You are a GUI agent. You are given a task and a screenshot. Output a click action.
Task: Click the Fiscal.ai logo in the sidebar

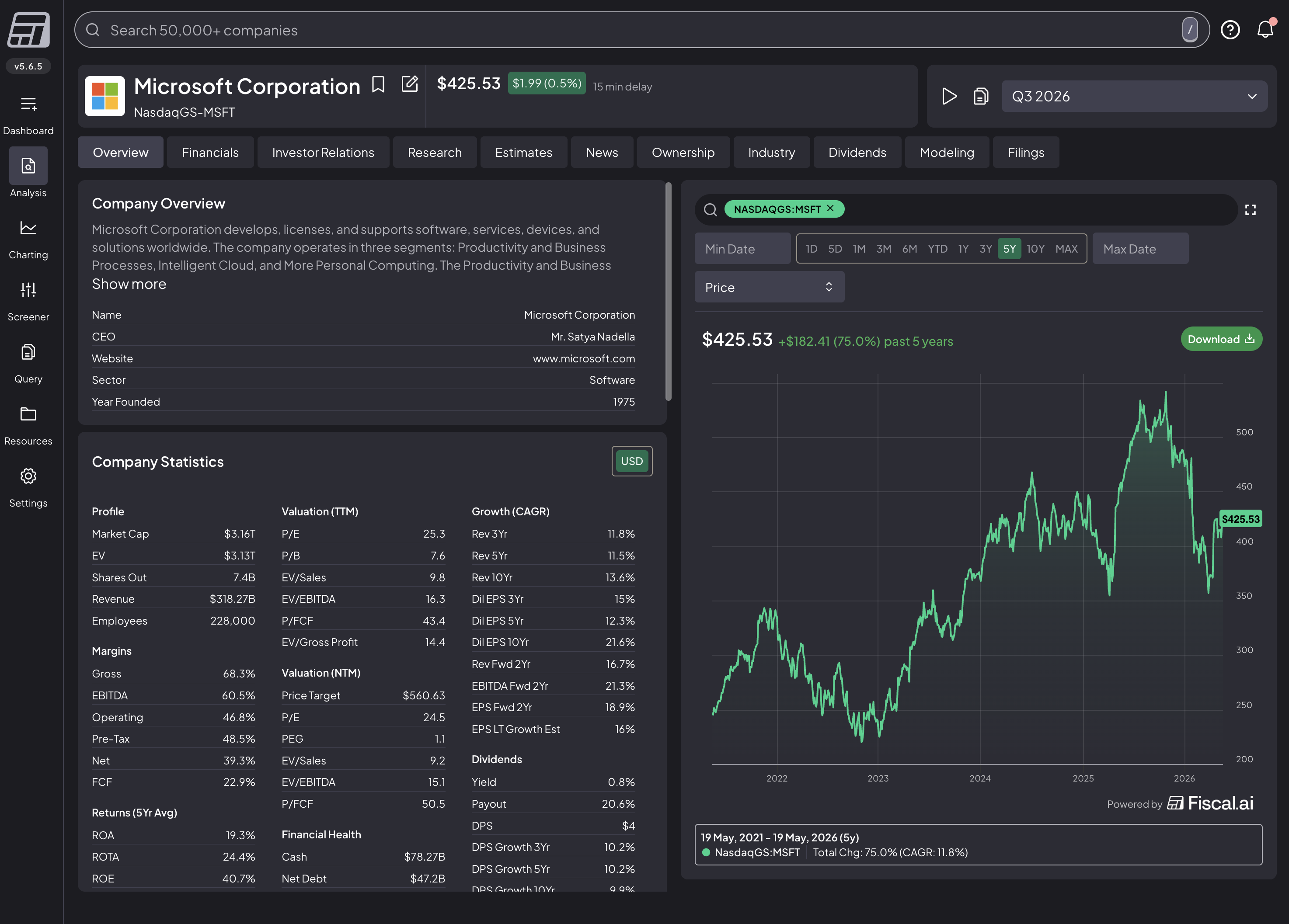click(x=28, y=30)
